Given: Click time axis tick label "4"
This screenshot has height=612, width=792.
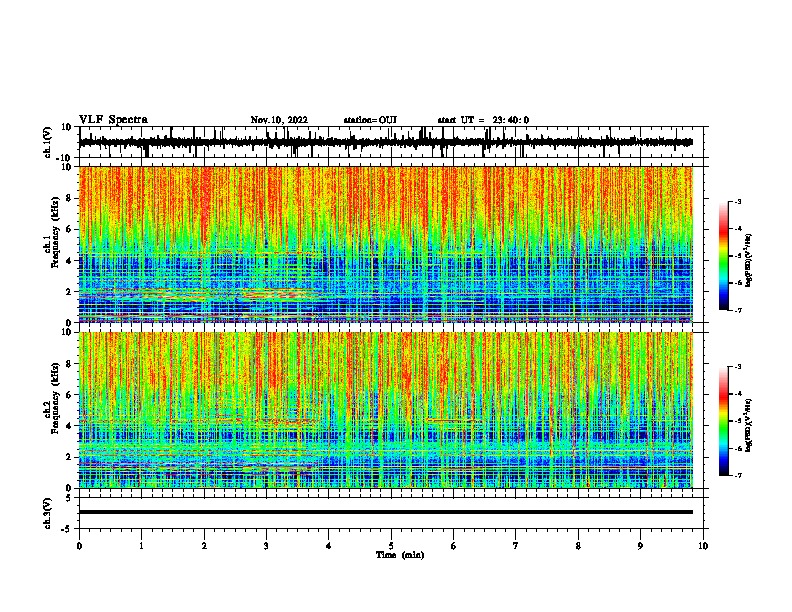Looking at the screenshot, I should click(x=329, y=546).
